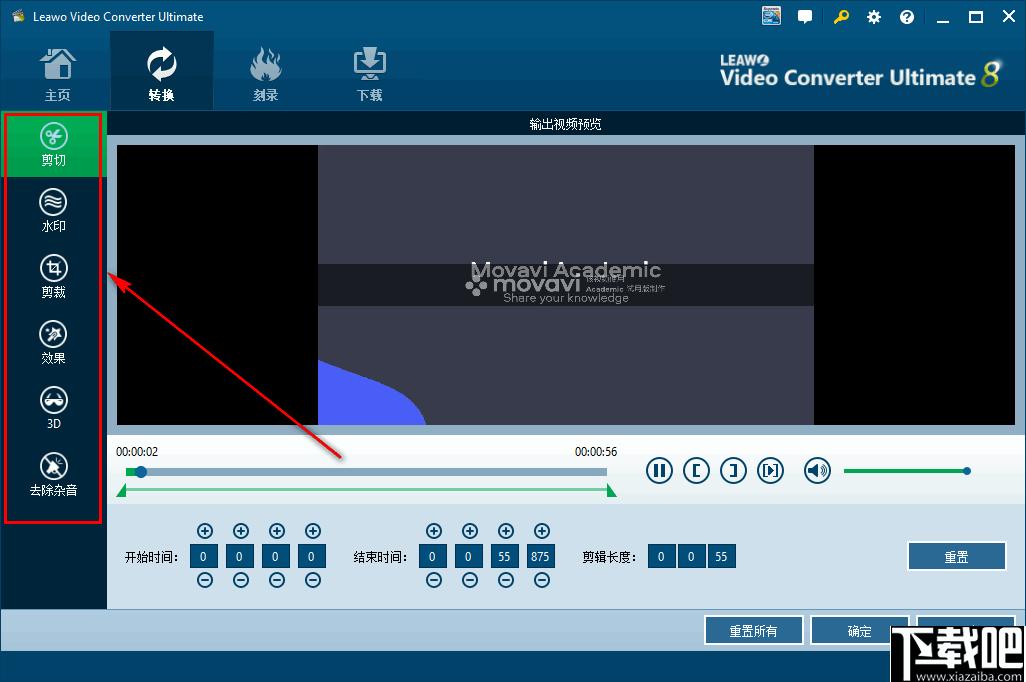This screenshot has height=682, width=1026.
Task: Click the green trim end marker
Action: coord(611,491)
